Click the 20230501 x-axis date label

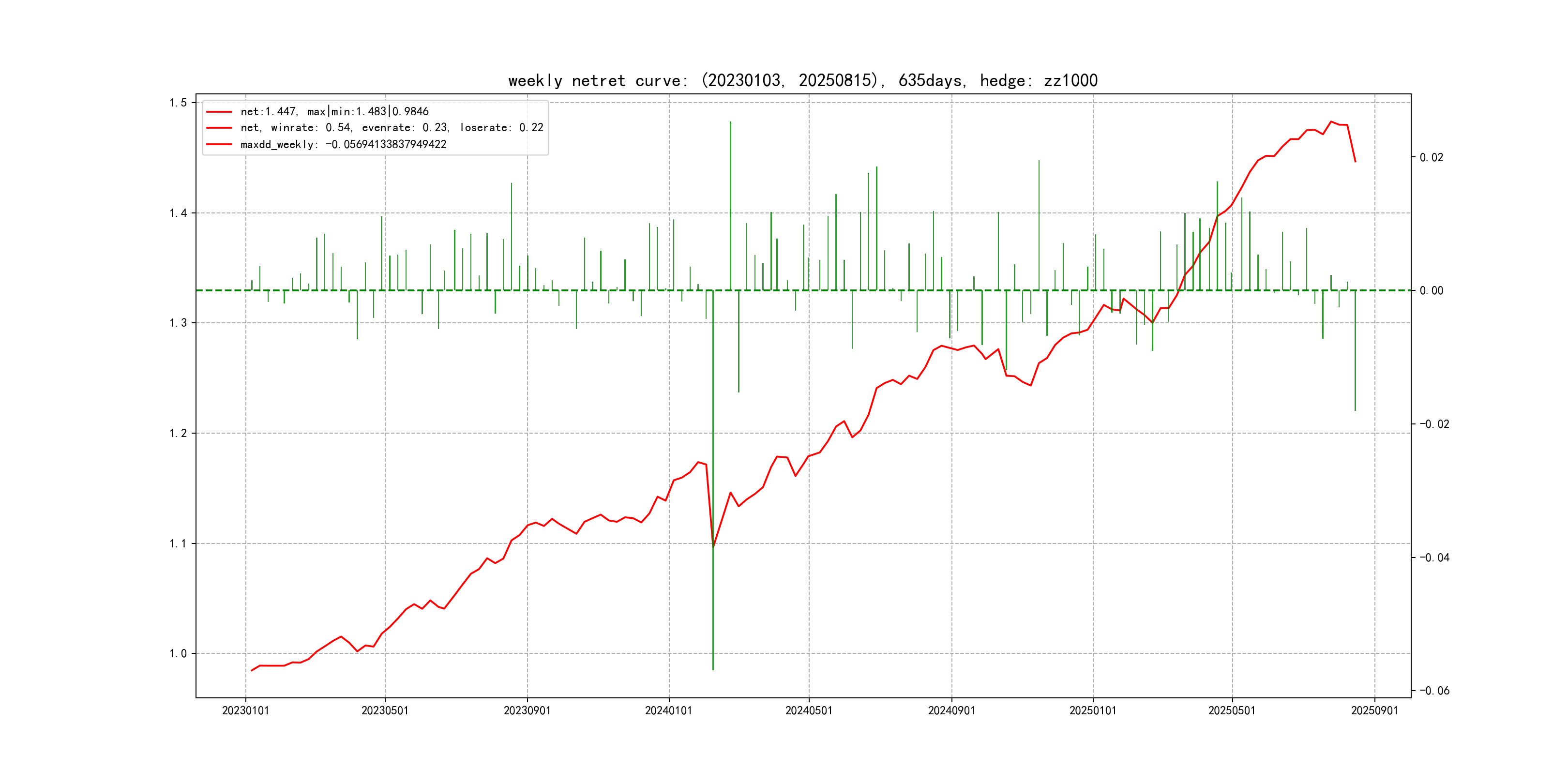[385, 710]
